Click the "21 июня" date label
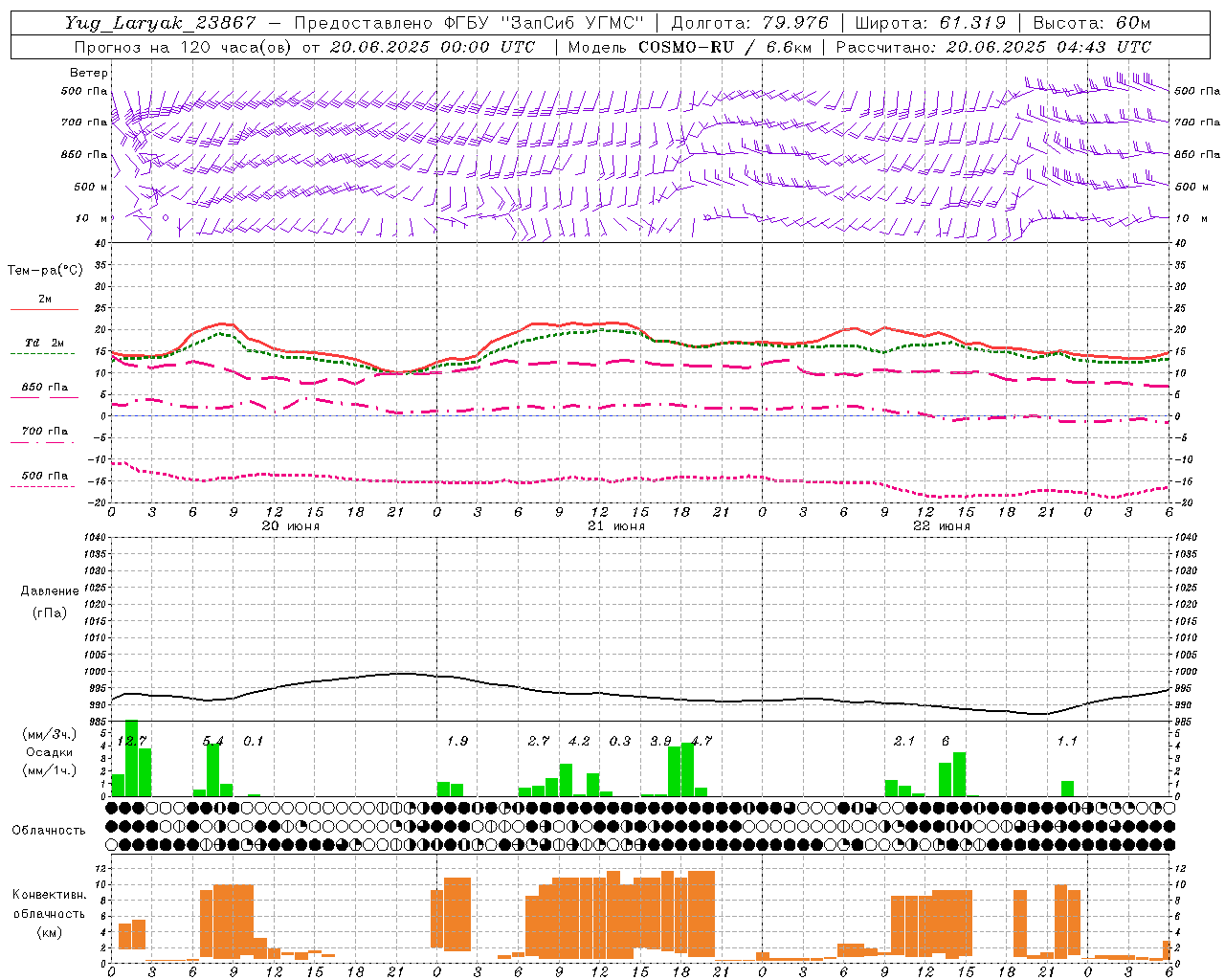Viewport: 1225px width, 980px height. tap(616, 526)
